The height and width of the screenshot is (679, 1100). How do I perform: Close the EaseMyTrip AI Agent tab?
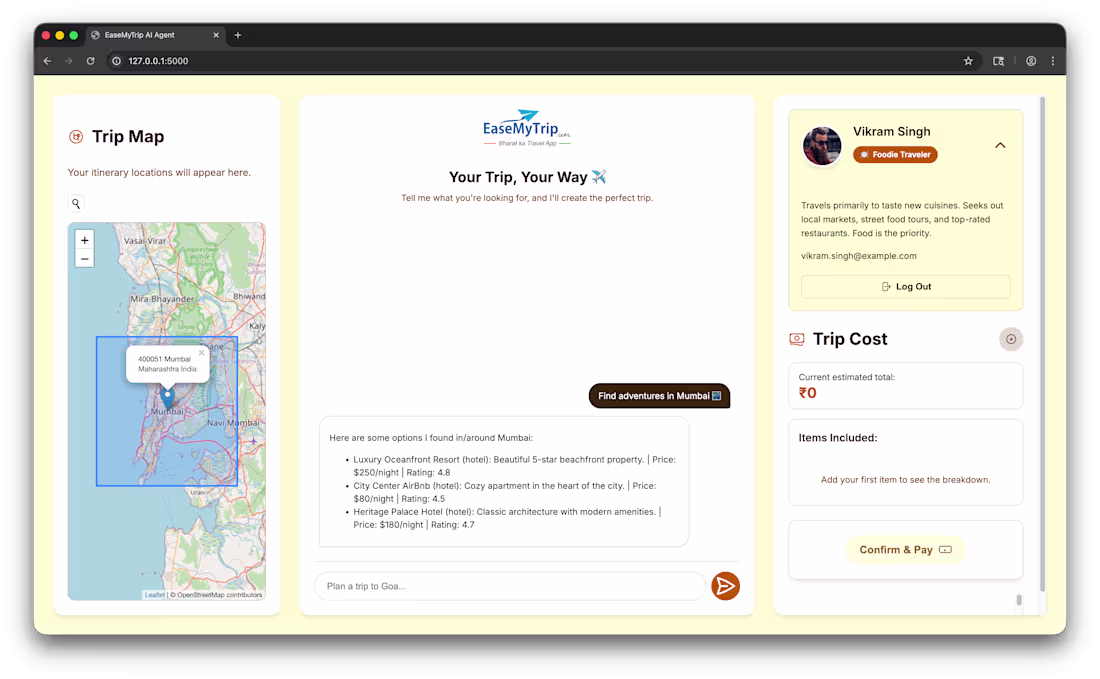pos(215,35)
